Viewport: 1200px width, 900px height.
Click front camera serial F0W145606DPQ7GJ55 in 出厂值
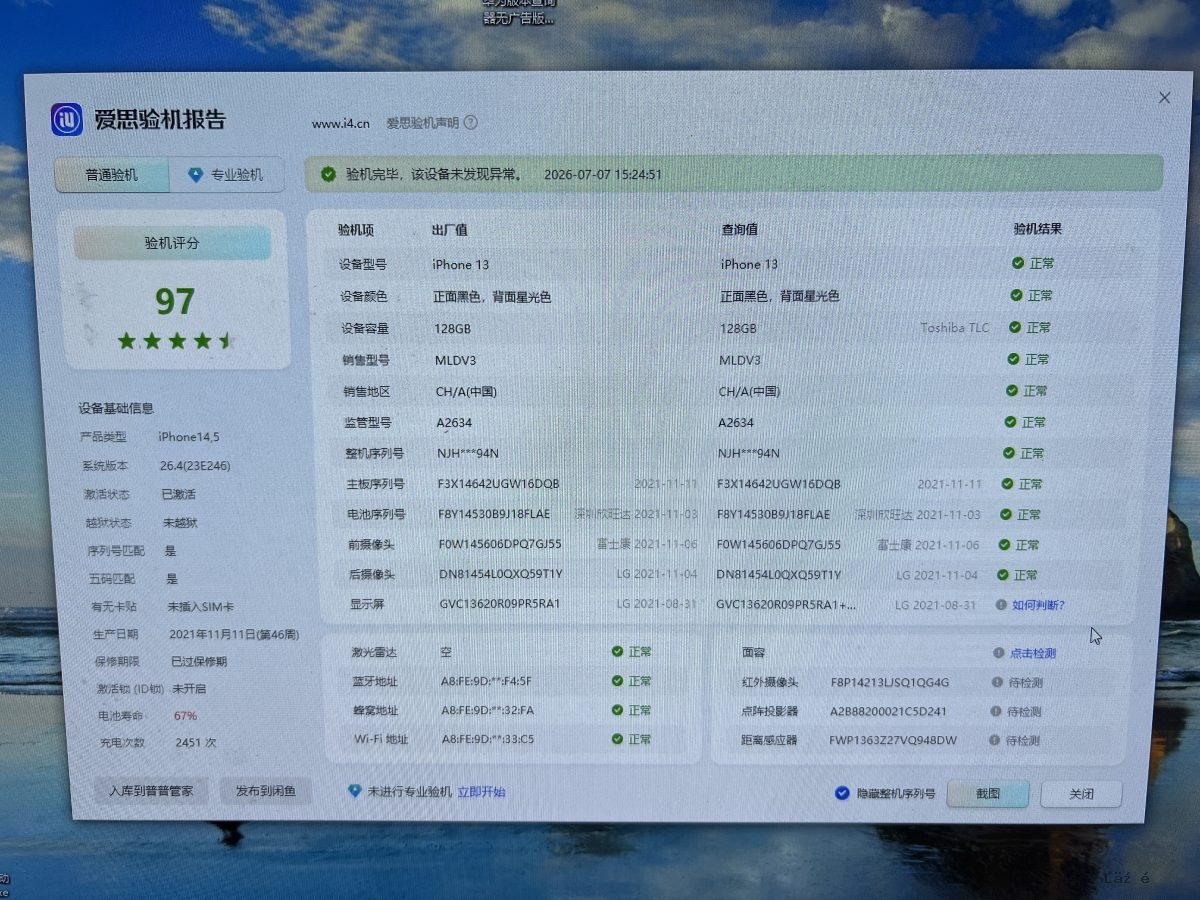point(500,545)
